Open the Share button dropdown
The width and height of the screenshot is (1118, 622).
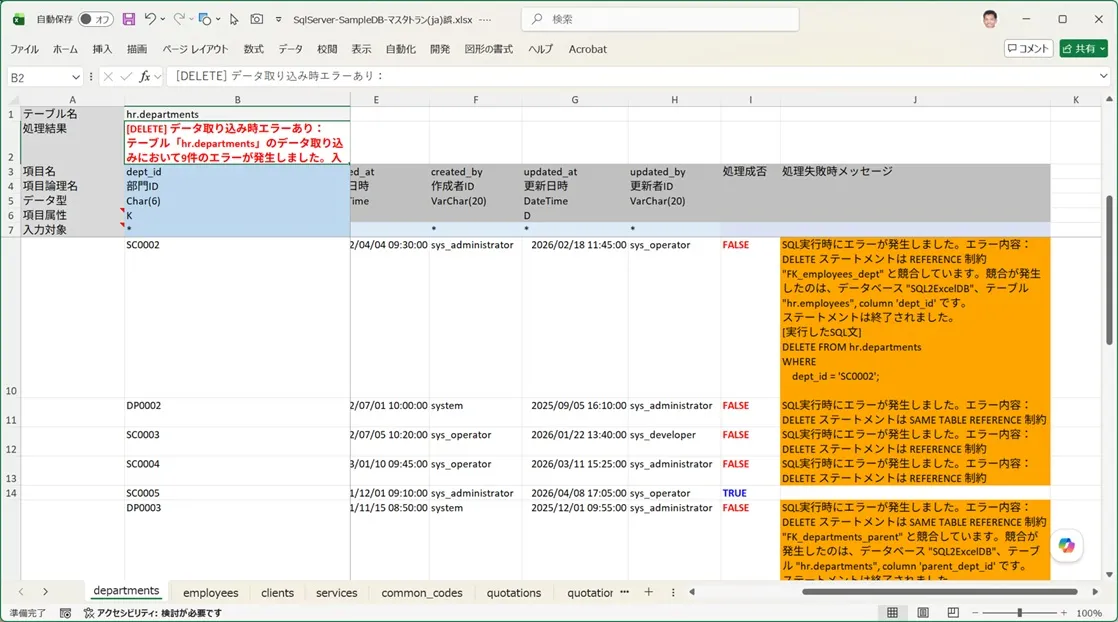(x=1103, y=49)
